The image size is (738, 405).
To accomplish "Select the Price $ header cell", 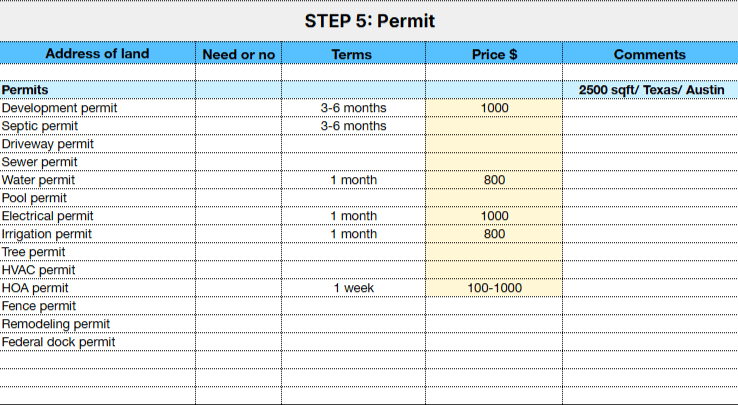I will coord(494,53).
